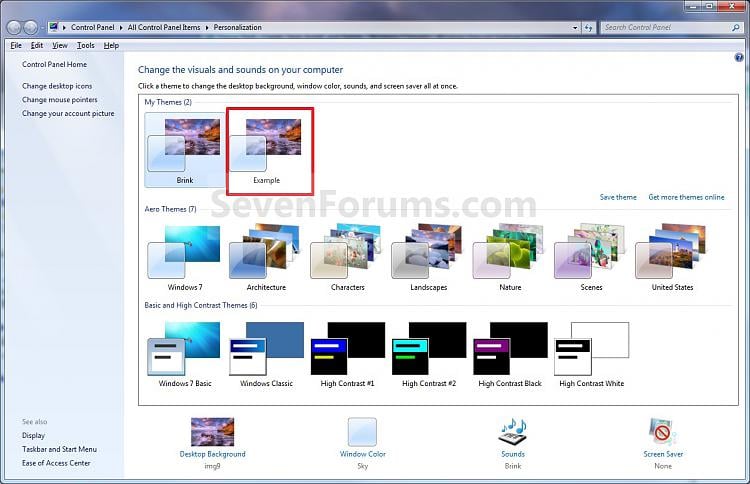The width and height of the screenshot is (750, 484).
Task: Click the address bar refresh button
Action: coord(588,28)
